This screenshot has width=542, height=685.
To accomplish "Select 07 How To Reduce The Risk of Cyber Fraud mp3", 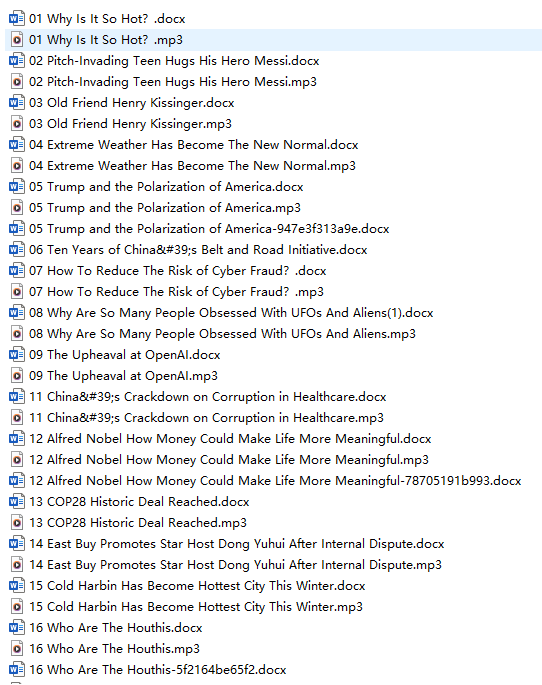I will coord(176,291).
